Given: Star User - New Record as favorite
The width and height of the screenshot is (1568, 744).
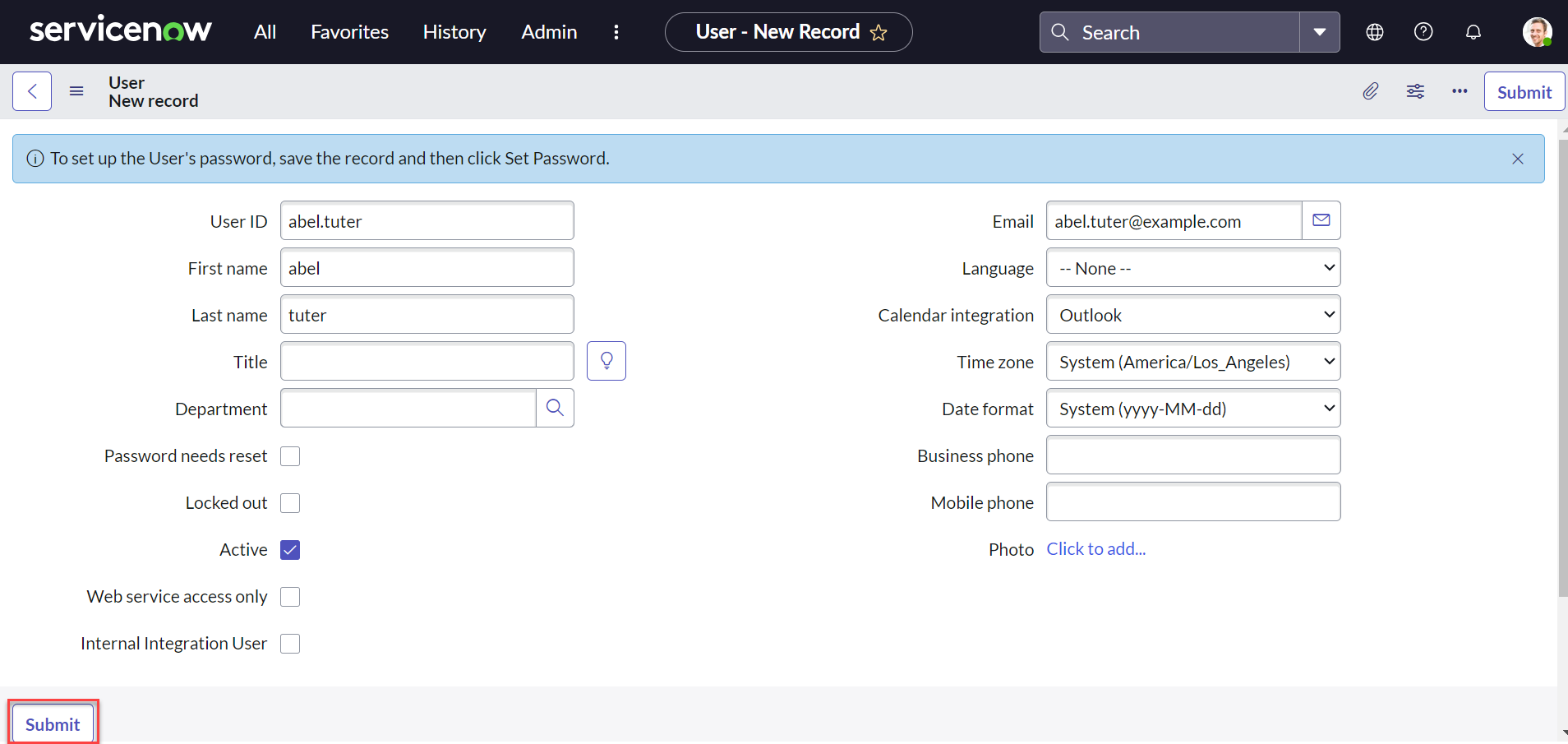Looking at the screenshot, I should 878,33.
